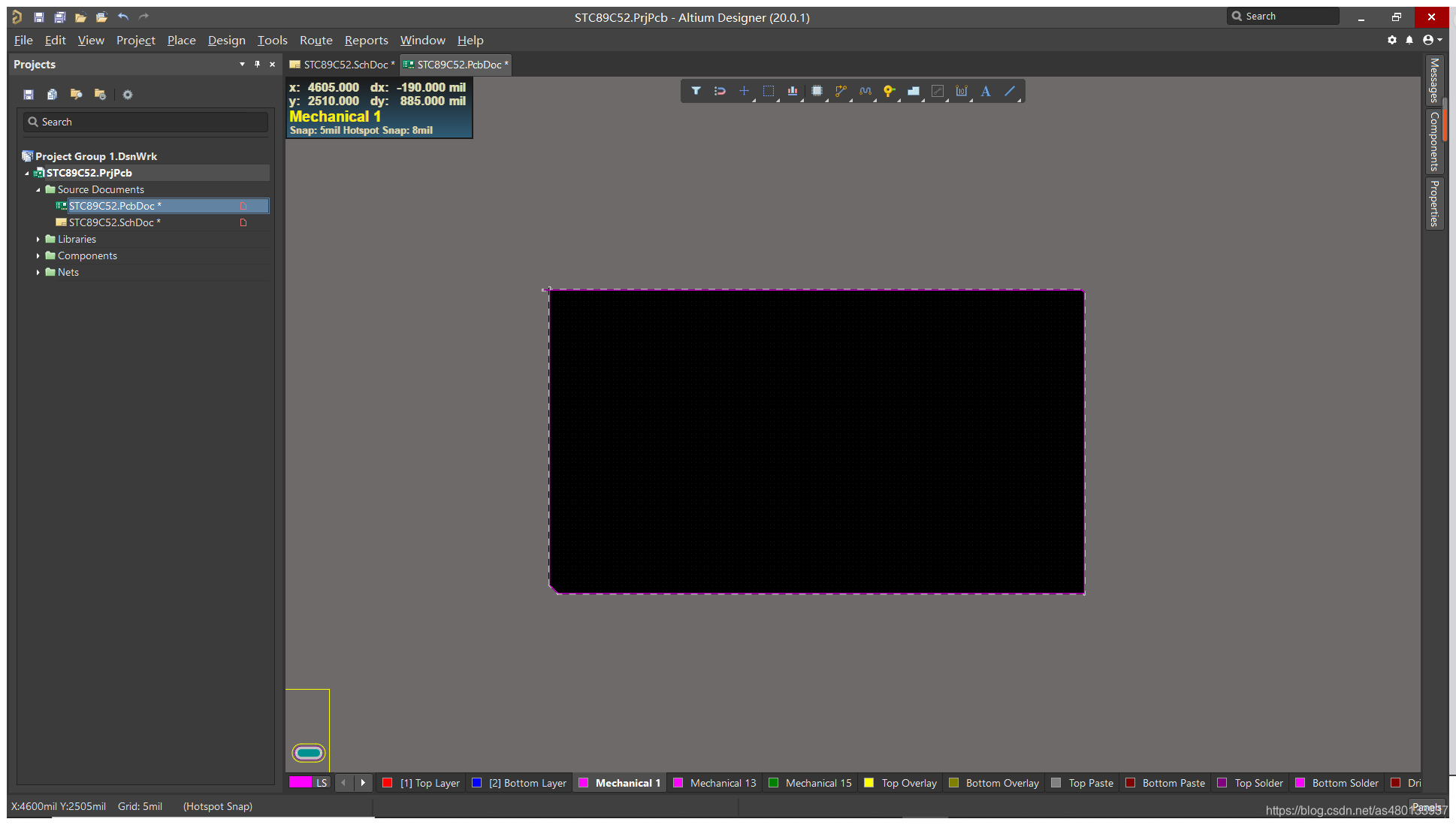Click the Panels button

(x=1426, y=808)
